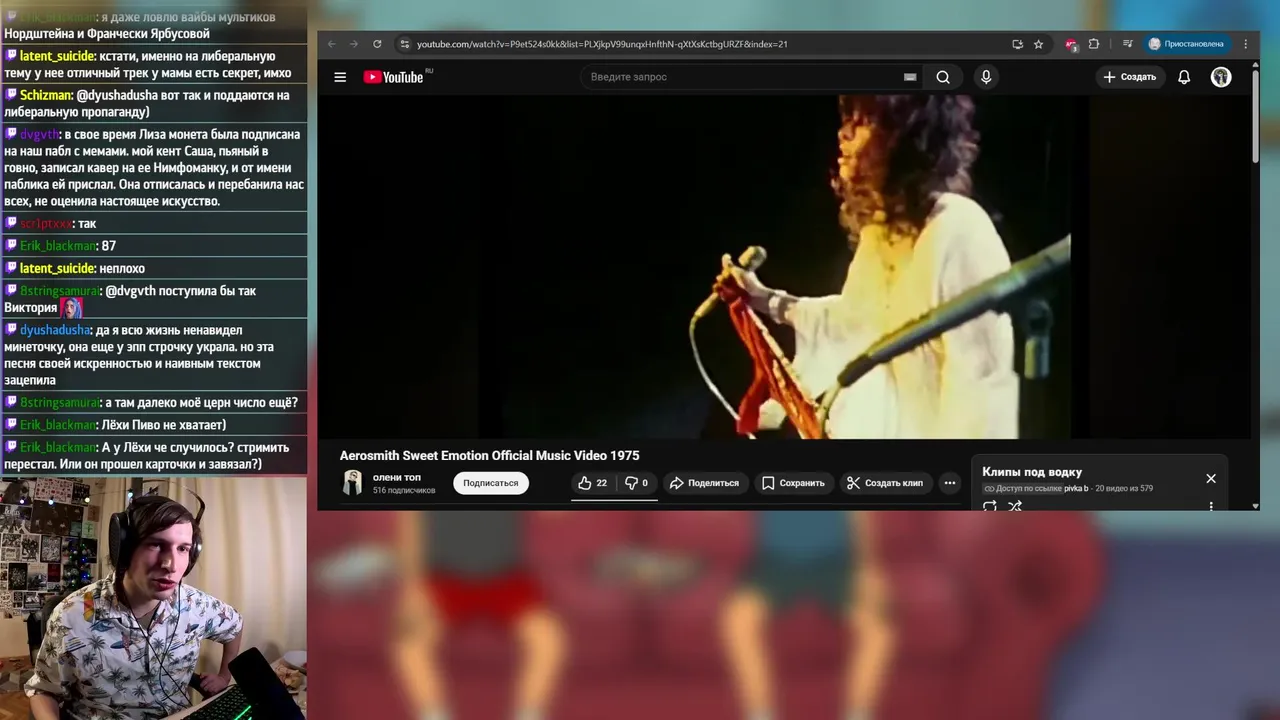This screenshot has width=1280, height=720.
Task: Share the video with Поделиться
Action: click(x=704, y=483)
